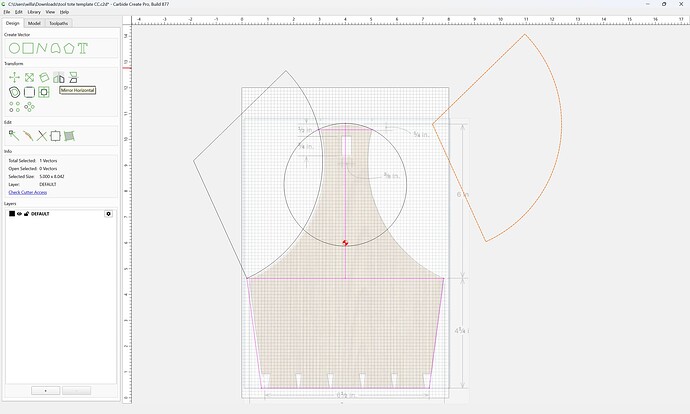Switch to the Model tab

34,23
